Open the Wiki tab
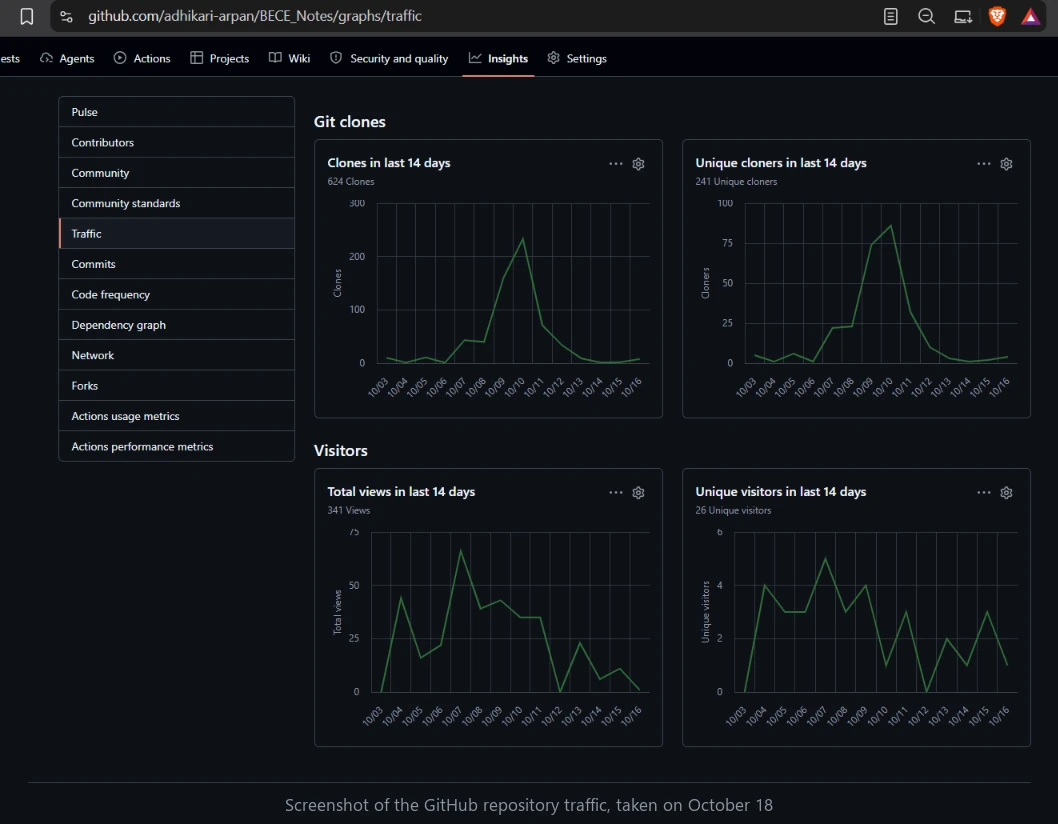Viewport: 1058px width, 824px height. (x=289, y=59)
